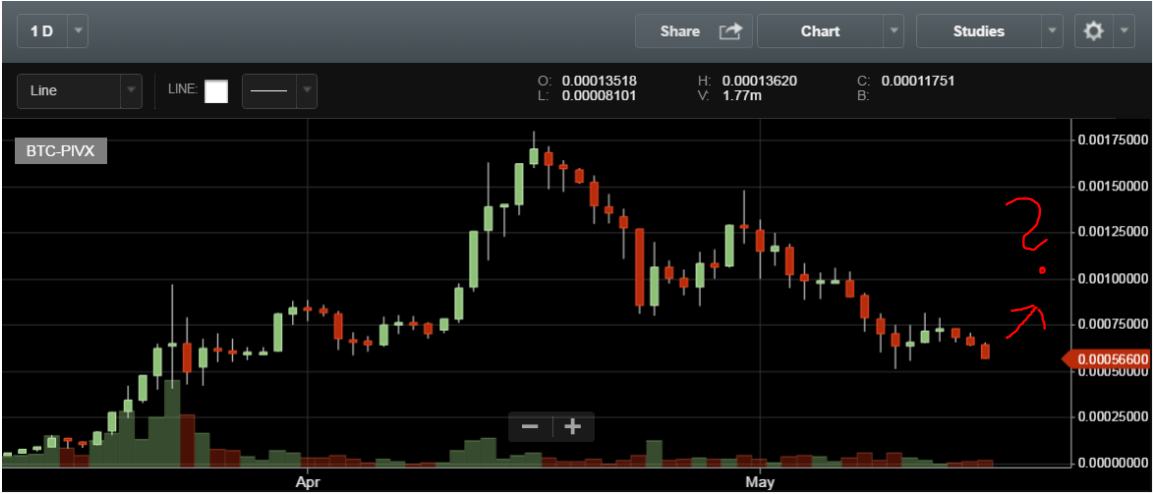The width and height of the screenshot is (1153, 494).
Task: Click the 0.00056600 current price tag
Action: click(x=1107, y=359)
